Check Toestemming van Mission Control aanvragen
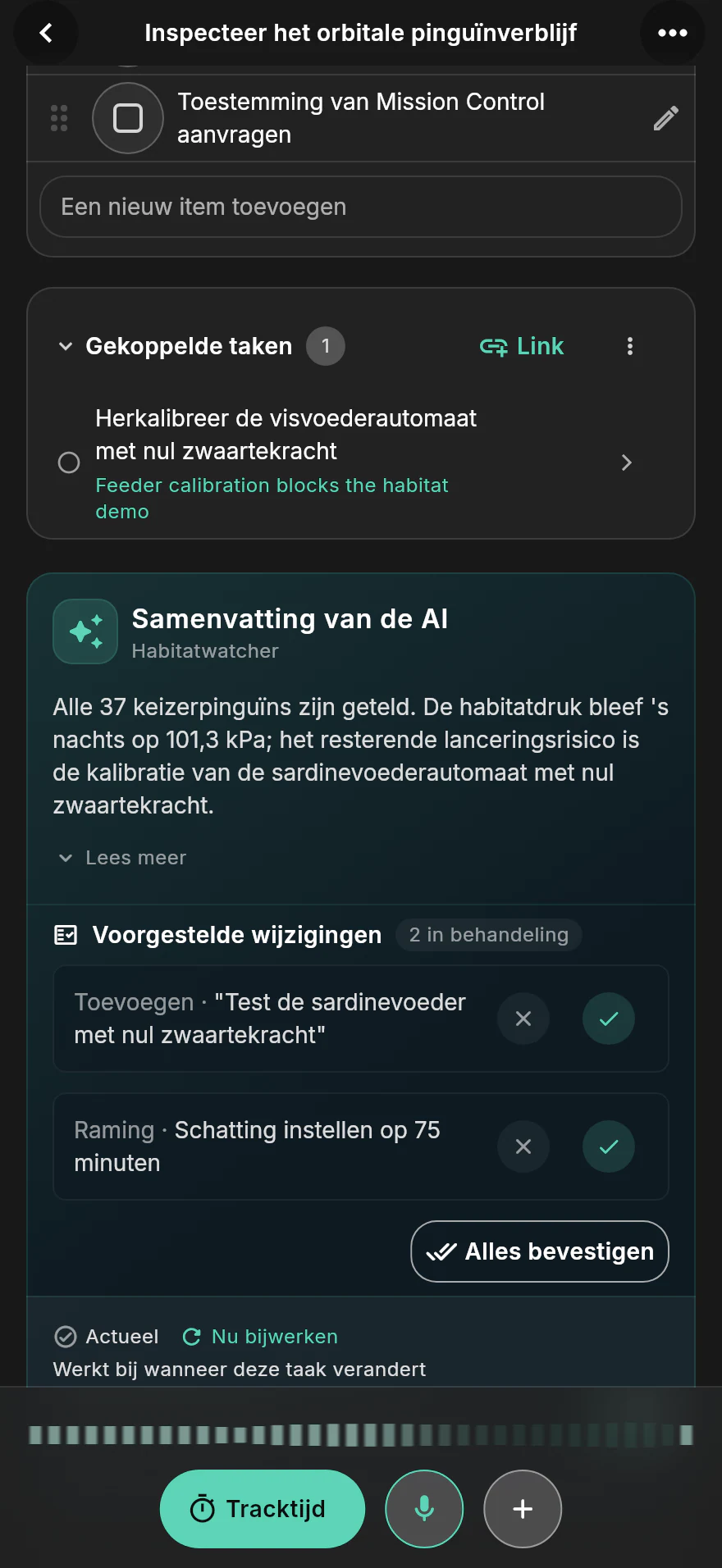Viewport: 722px width, 1568px height. pos(128,118)
